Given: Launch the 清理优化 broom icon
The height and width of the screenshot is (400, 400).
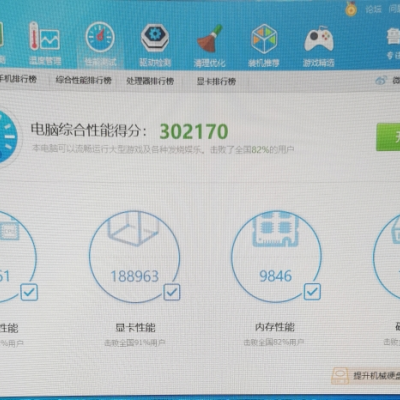Looking at the screenshot, I should point(209,45).
